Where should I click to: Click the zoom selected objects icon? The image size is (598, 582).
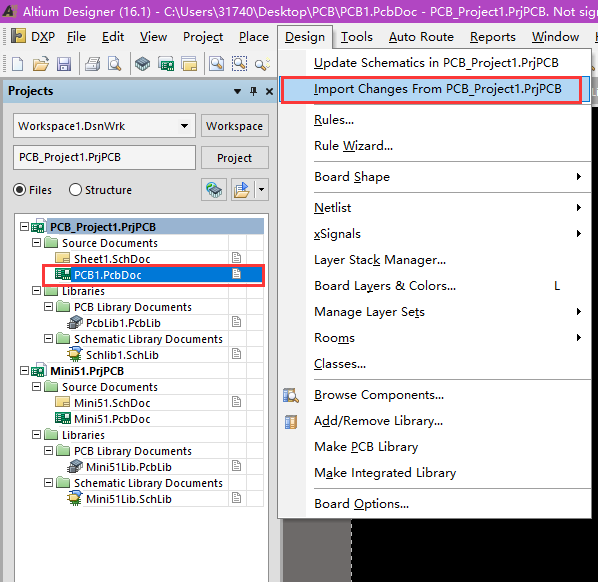pyautogui.click(x=262, y=64)
